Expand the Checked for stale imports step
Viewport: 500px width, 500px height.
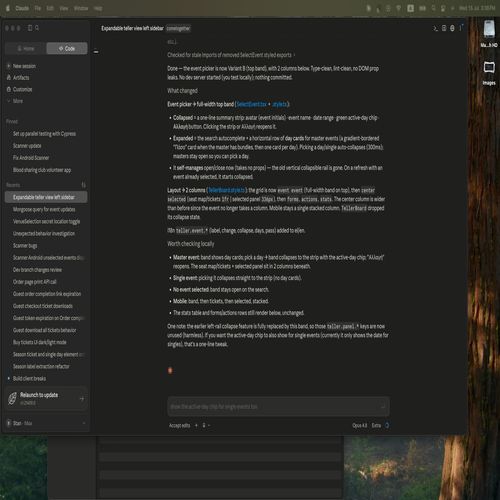(231, 55)
